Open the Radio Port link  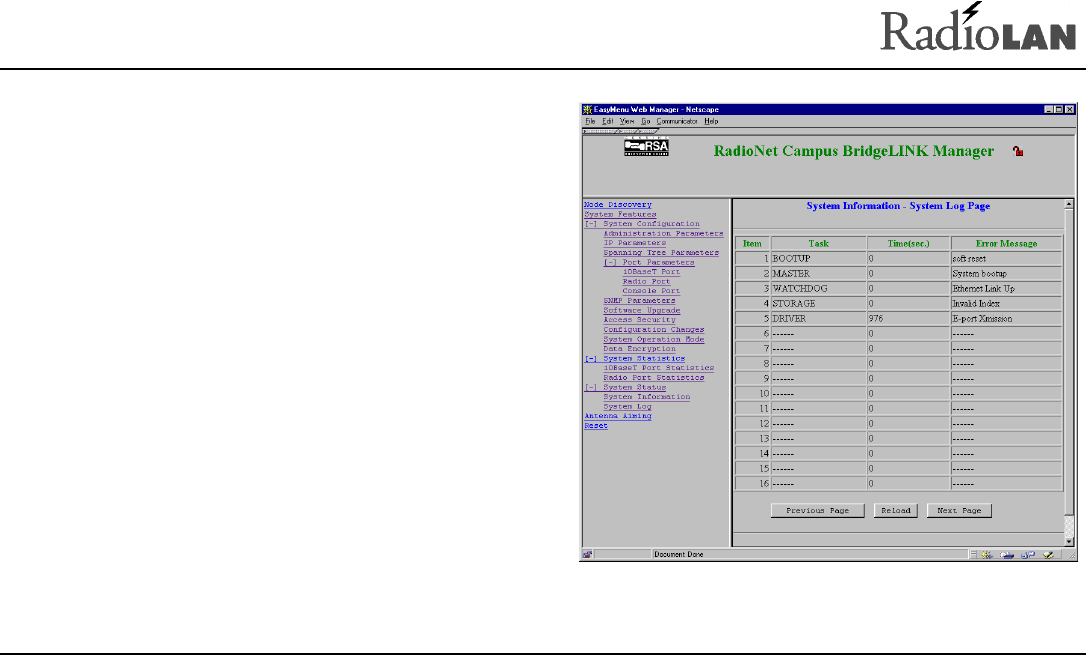(x=646, y=282)
